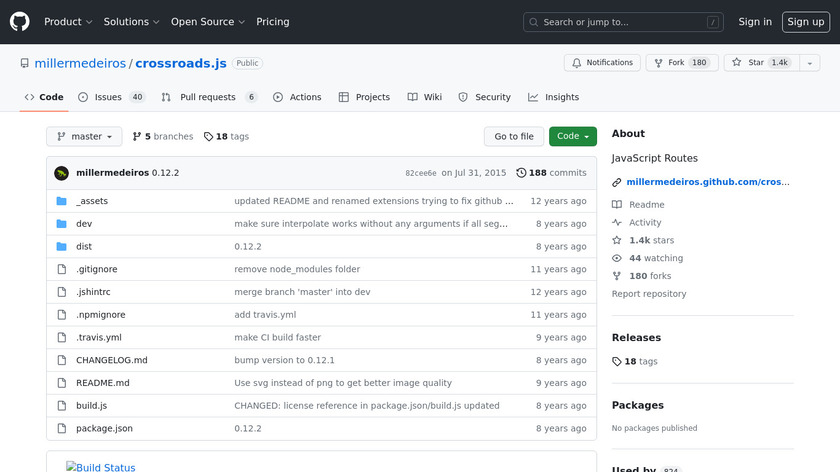Open millermedeiros.github.com website link
The height and width of the screenshot is (472, 840).
(708, 182)
